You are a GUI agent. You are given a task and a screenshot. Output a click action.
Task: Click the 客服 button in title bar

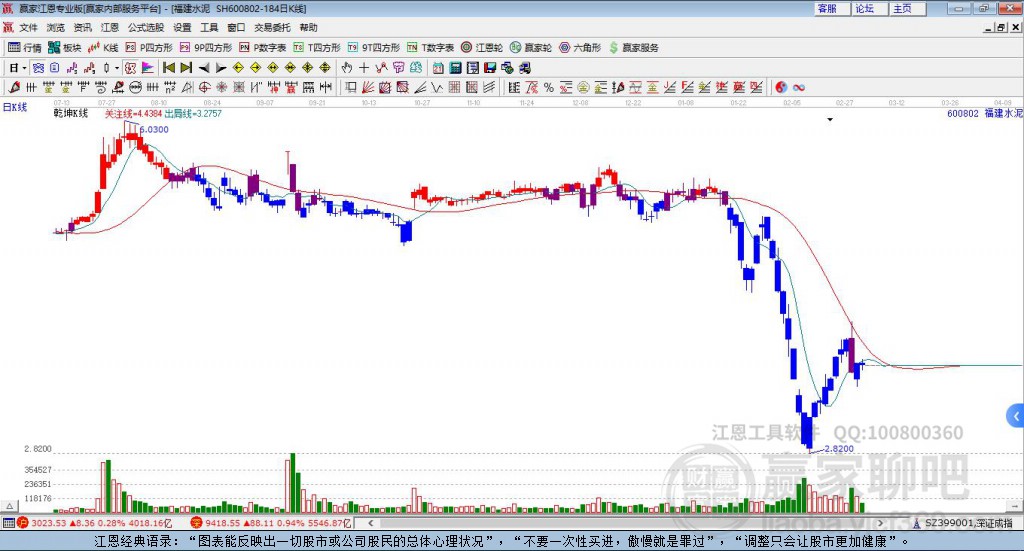pyautogui.click(x=833, y=8)
